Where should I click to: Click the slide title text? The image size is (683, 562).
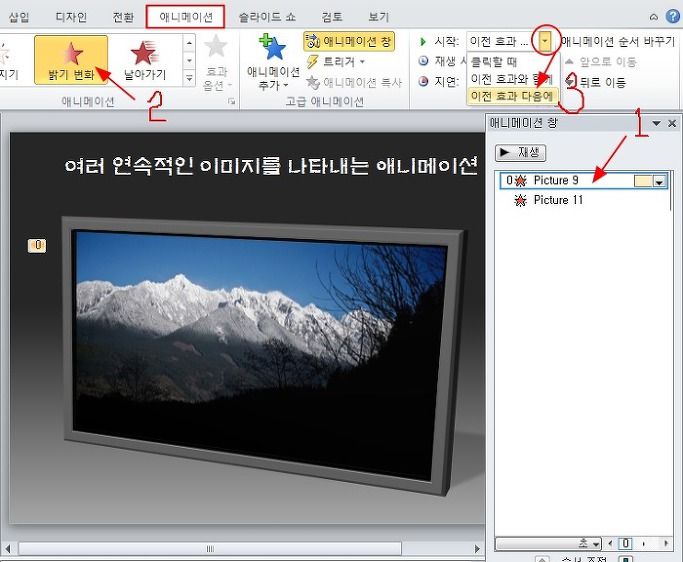[271, 166]
